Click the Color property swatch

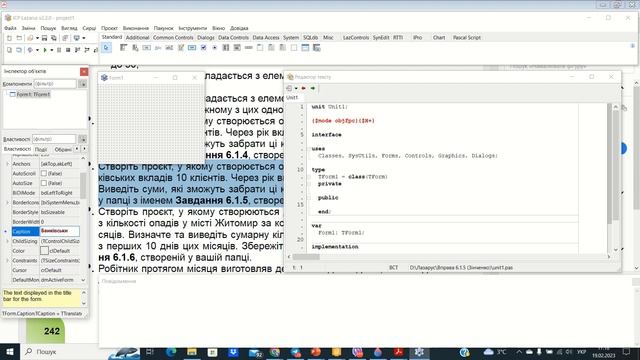(x=44, y=251)
